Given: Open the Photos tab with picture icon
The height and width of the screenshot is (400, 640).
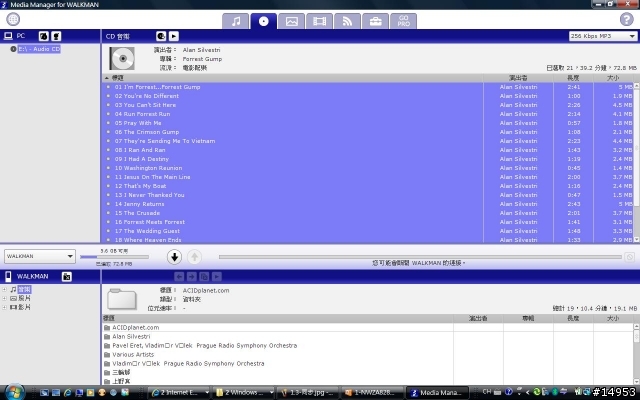Looking at the screenshot, I should [x=291, y=21].
